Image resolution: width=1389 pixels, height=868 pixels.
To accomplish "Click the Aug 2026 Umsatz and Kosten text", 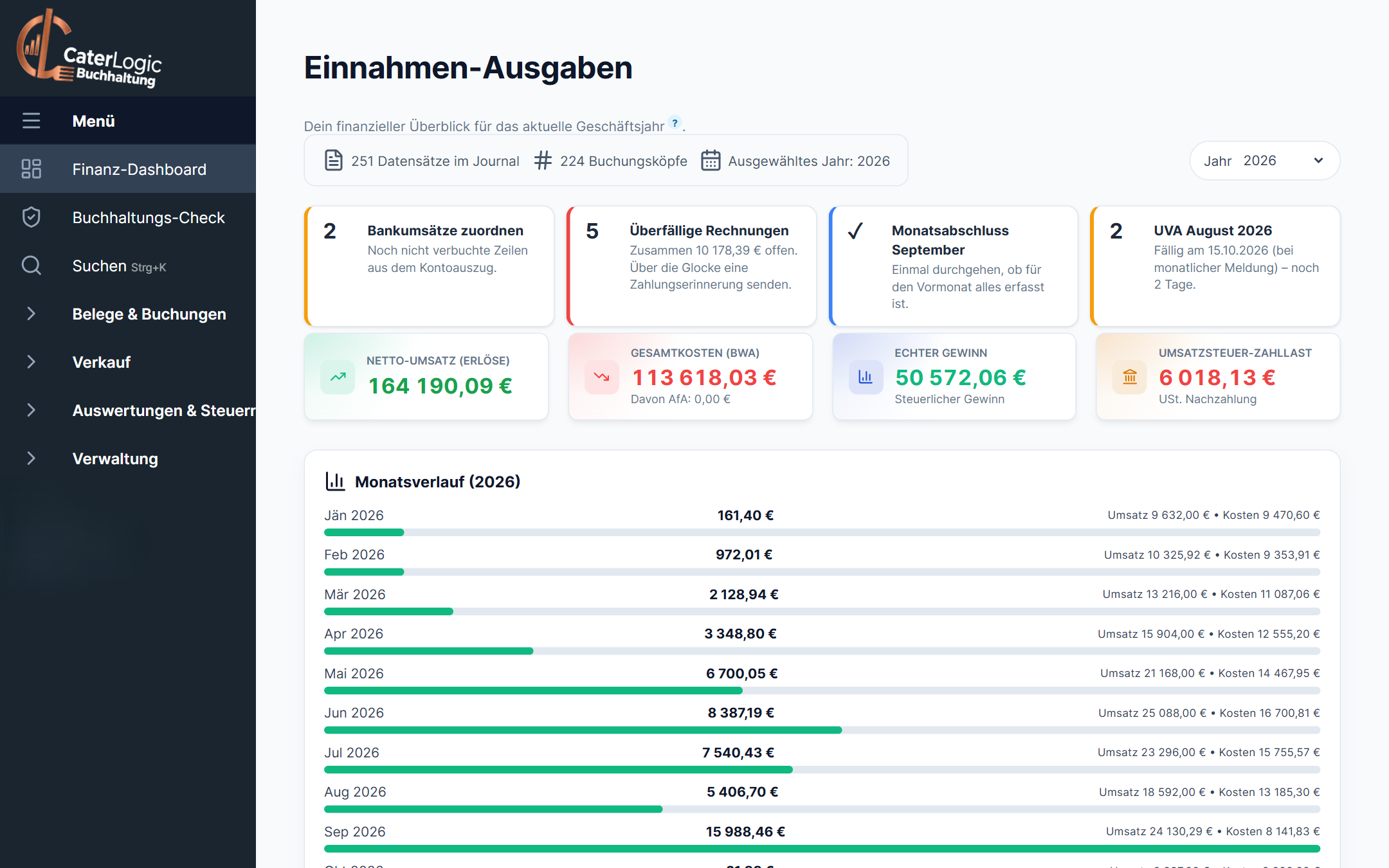I will pyautogui.click(x=1209, y=792).
